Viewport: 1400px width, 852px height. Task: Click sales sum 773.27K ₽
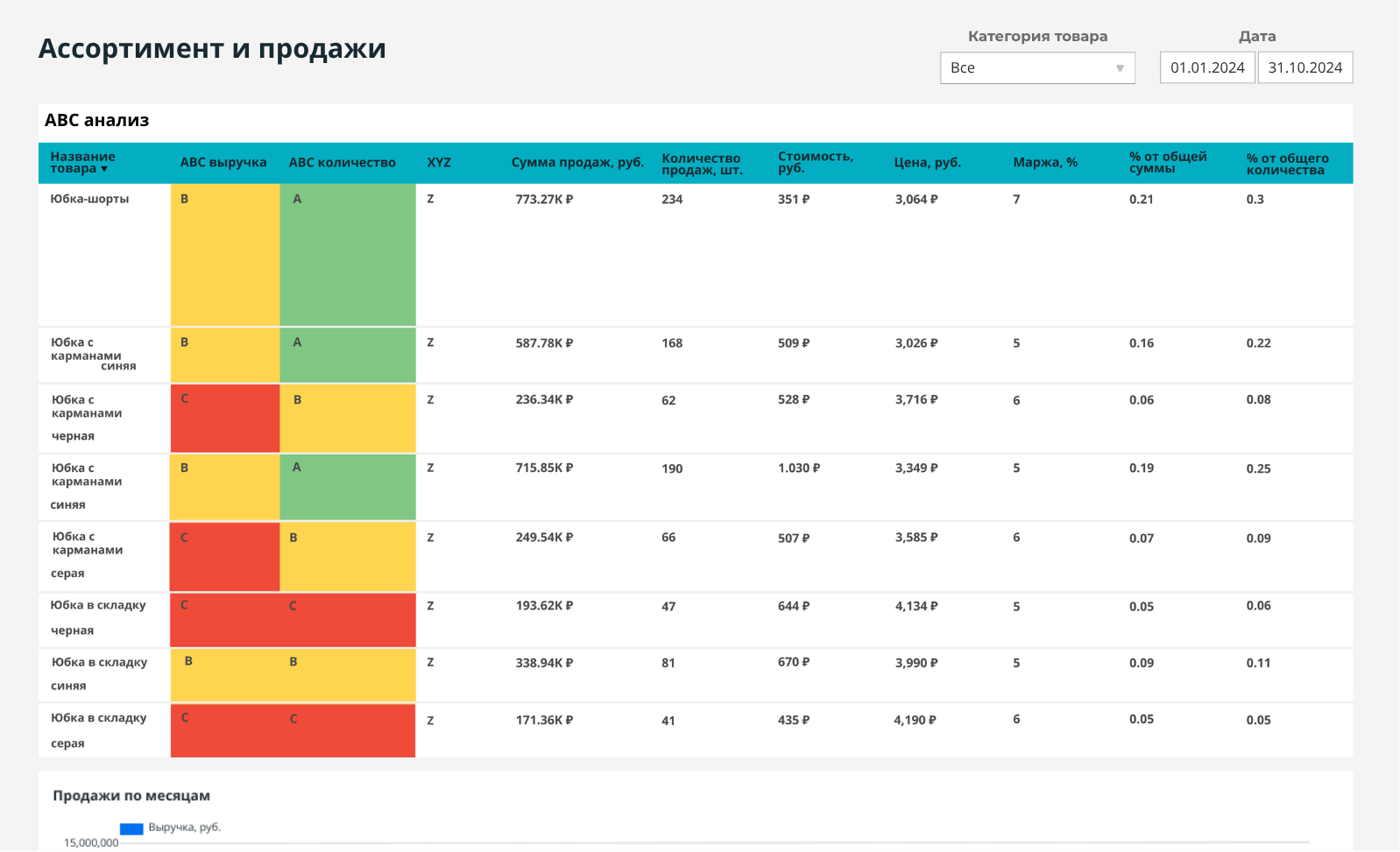[x=544, y=200]
